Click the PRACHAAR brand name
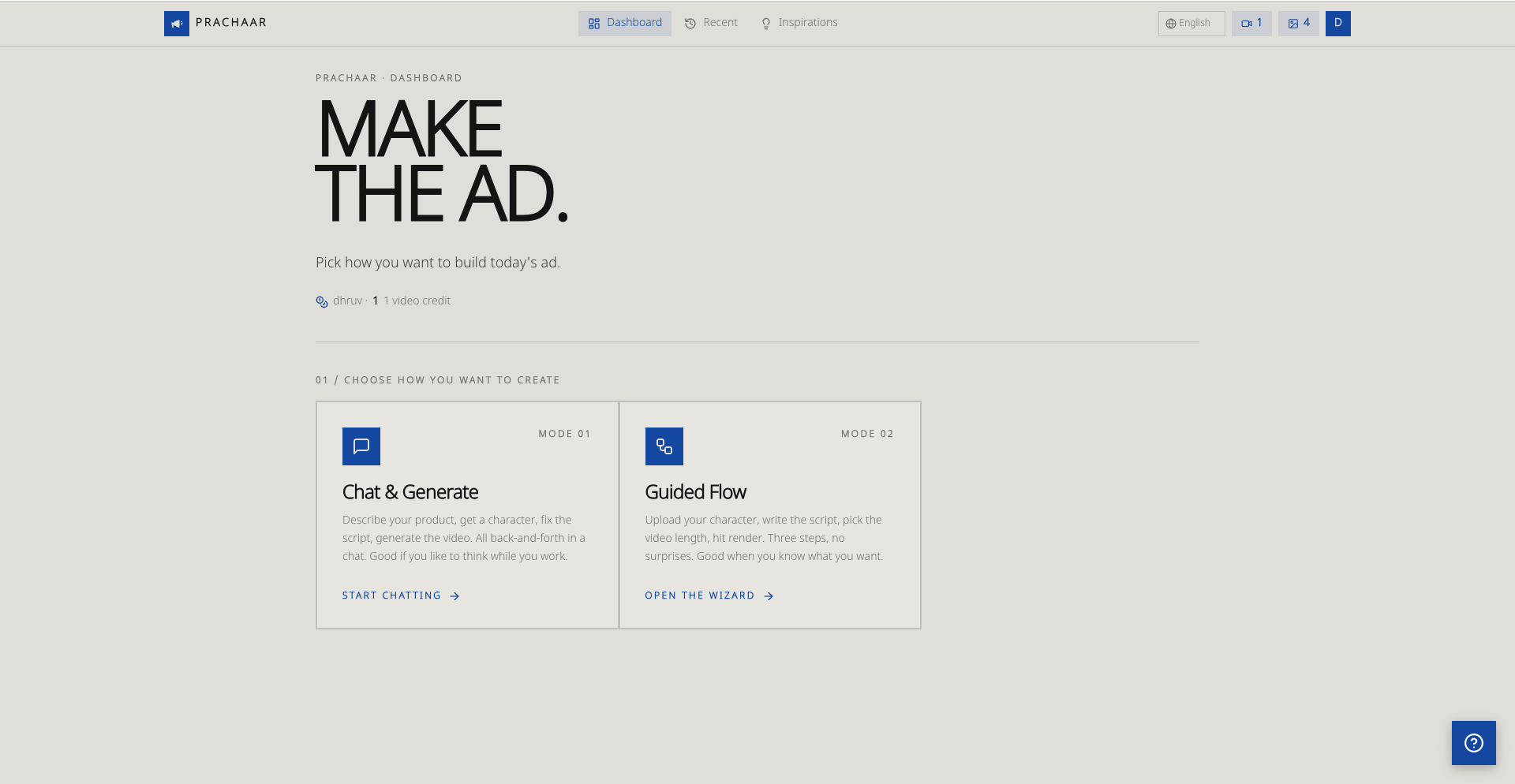Viewport: 1515px width, 784px height. pos(231,22)
